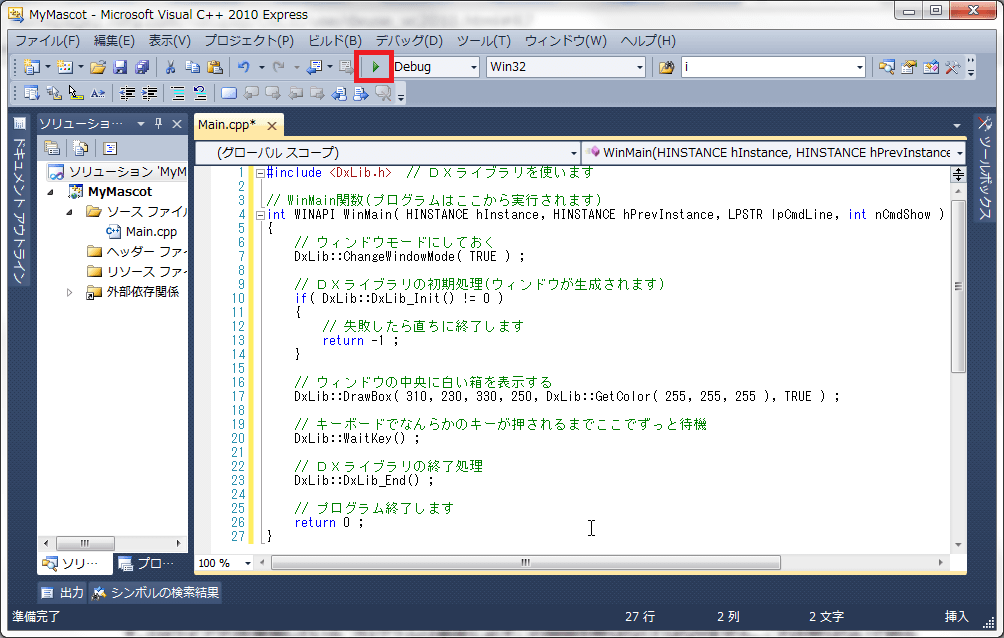Open the シンボルの検索結果 panel tab

[x=156, y=593]
